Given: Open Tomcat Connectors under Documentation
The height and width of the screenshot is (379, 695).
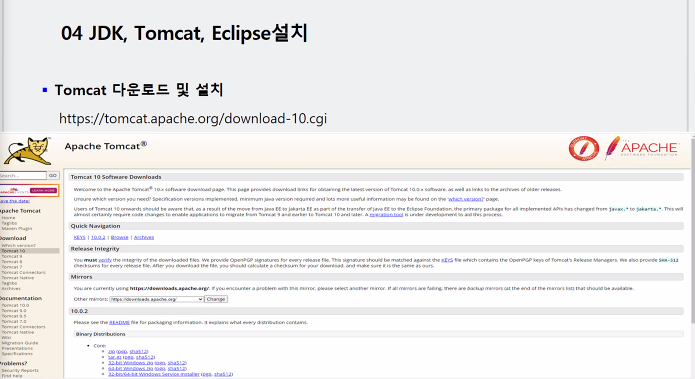Looking at the screenshot, I should (23, 327).
